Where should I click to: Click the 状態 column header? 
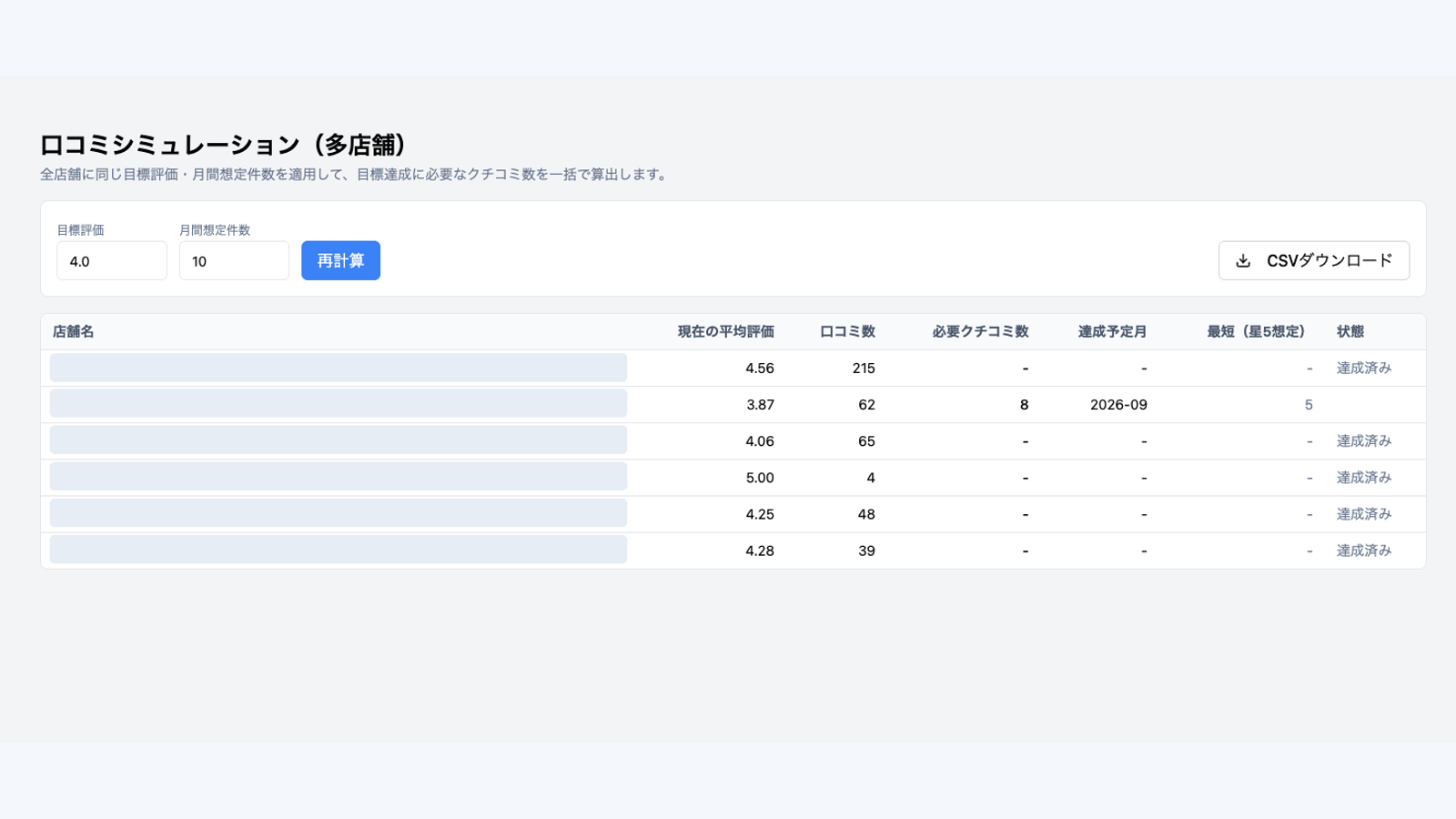point(1350,332)
